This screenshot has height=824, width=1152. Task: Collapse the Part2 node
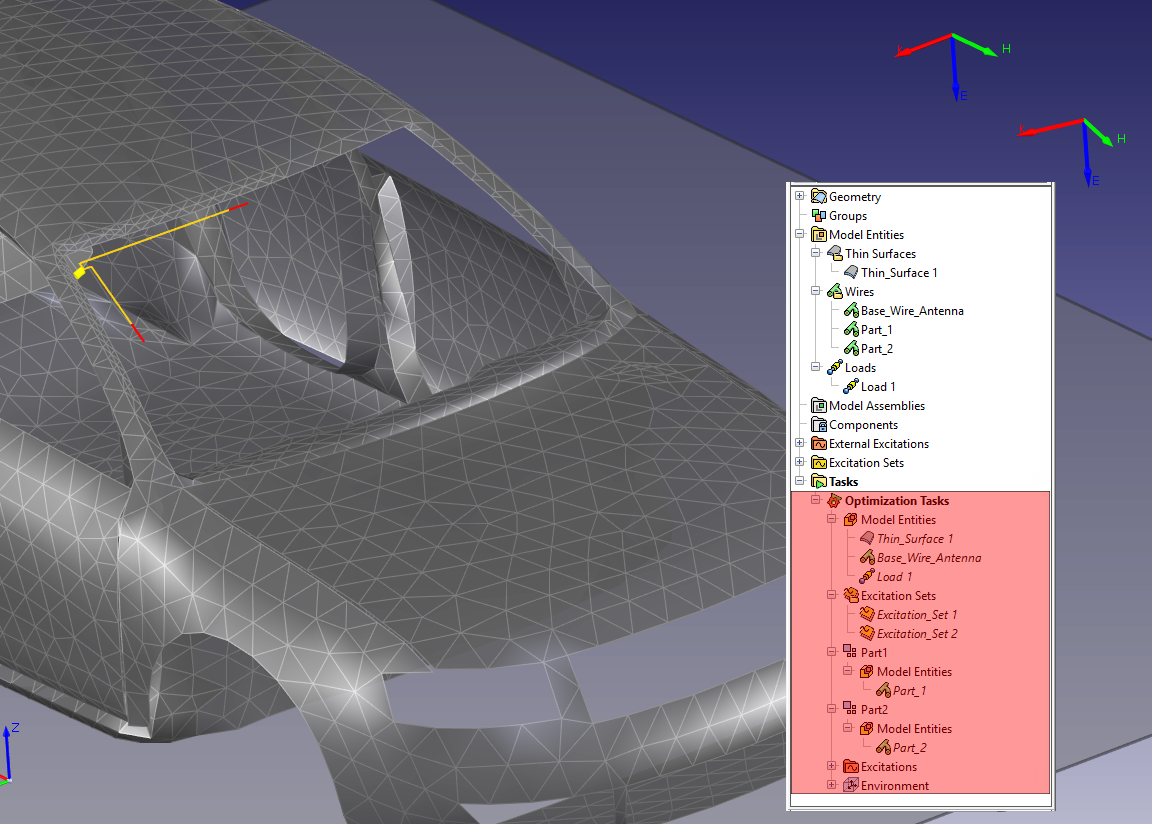point(832,710)
